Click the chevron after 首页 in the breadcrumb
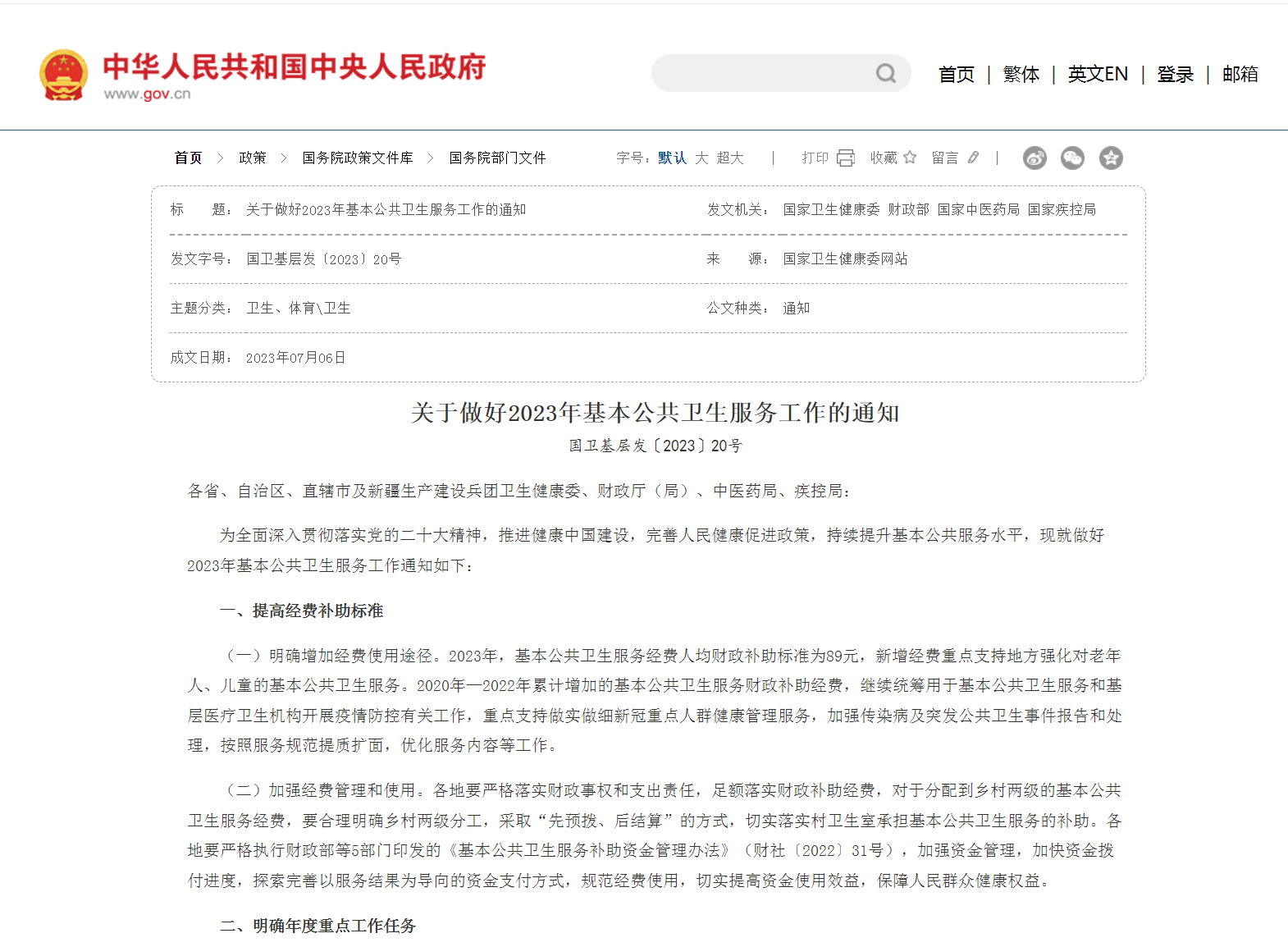 point(220,158)
